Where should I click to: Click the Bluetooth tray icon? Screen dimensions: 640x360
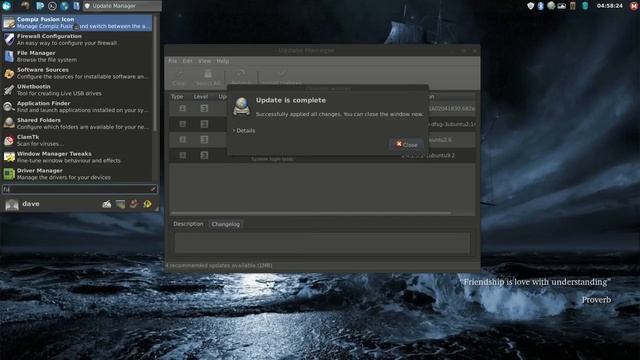point(540,6)
